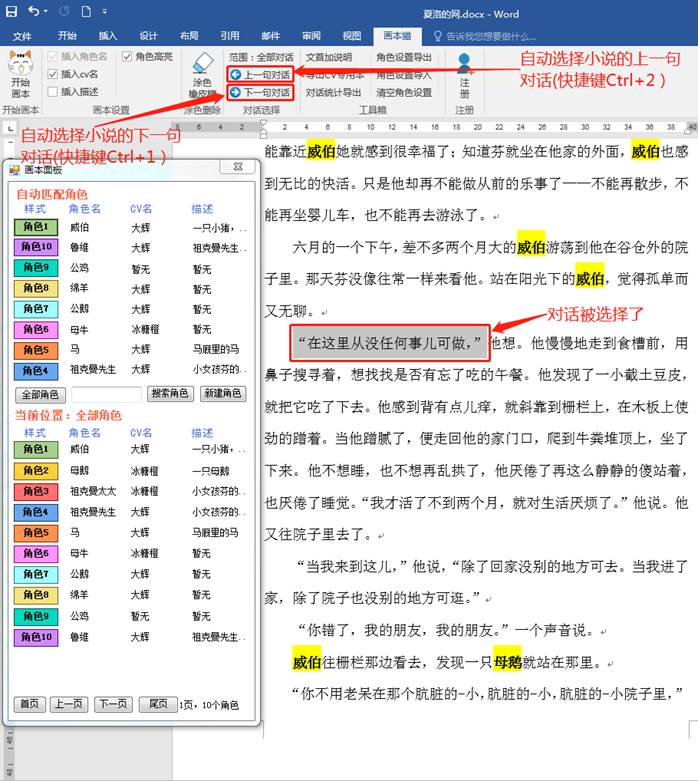This screenshot has width=698, height=781.
Task: Click the 角色1 green swatch in auto-match list
Action: (x=36, y=227)
